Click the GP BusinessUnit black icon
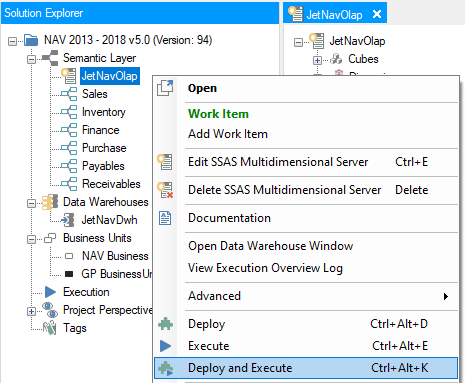Screen dimensions: 465x383 pos(69,274)
